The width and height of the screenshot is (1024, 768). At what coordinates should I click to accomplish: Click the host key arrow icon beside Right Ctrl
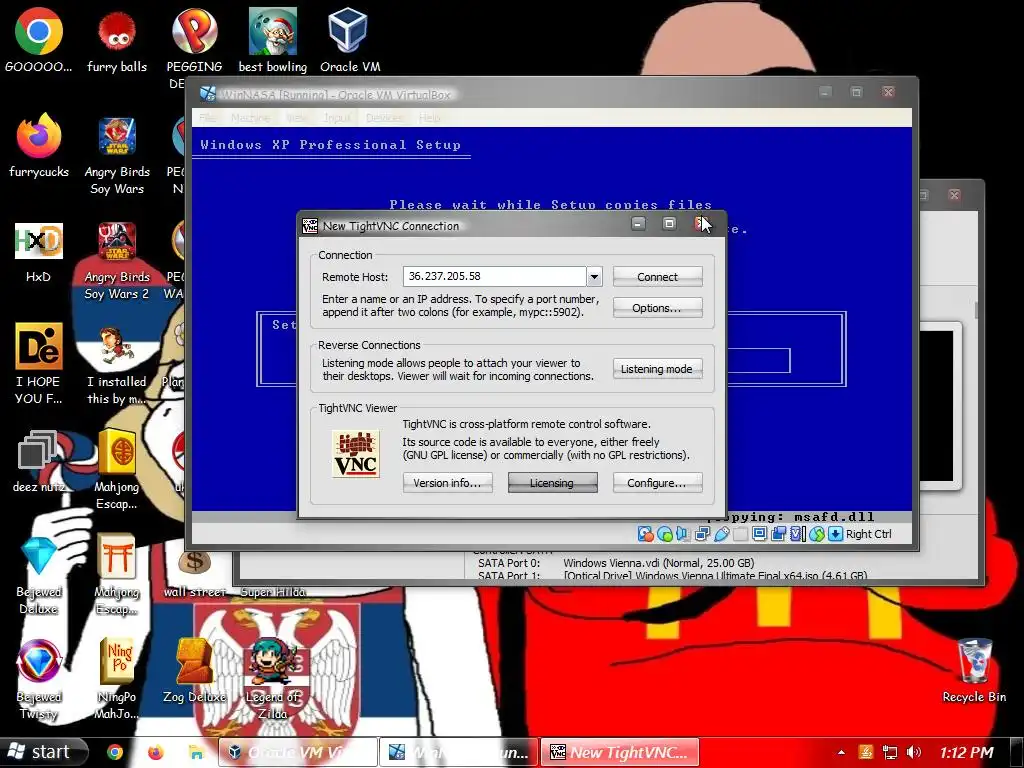click(x=835, y=534)
